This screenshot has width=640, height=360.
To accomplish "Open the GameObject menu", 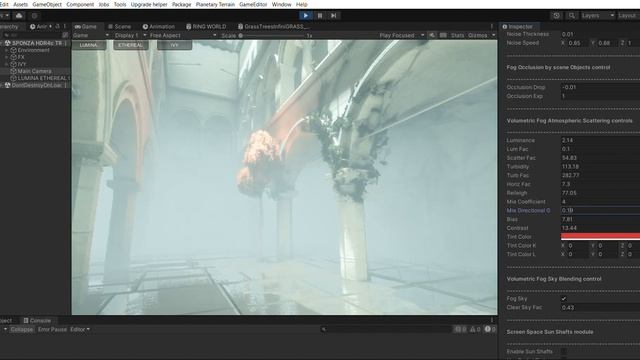I will 47,4.
